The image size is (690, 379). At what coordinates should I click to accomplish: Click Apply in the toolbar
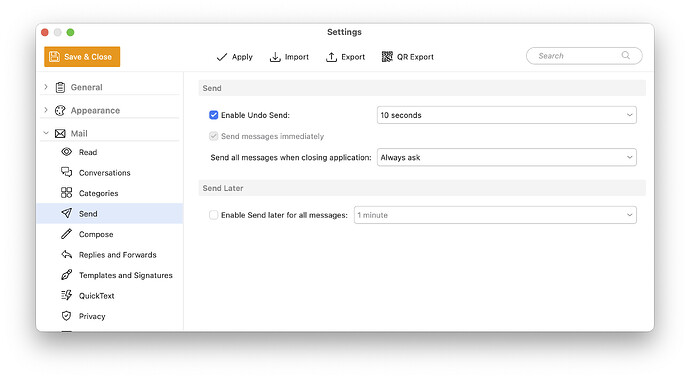click(235, 57)
